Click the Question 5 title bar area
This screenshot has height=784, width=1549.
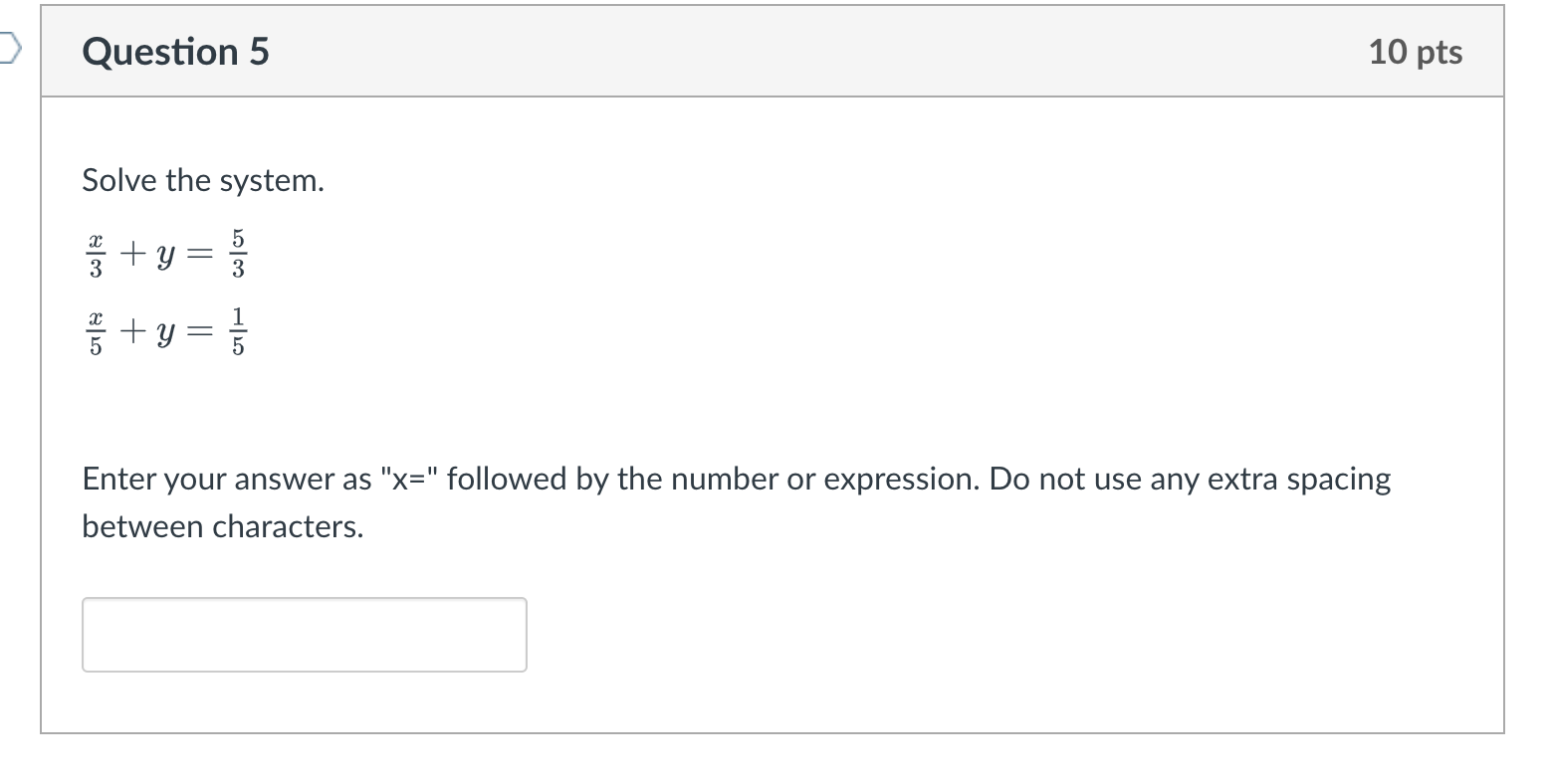pos(697,50)
